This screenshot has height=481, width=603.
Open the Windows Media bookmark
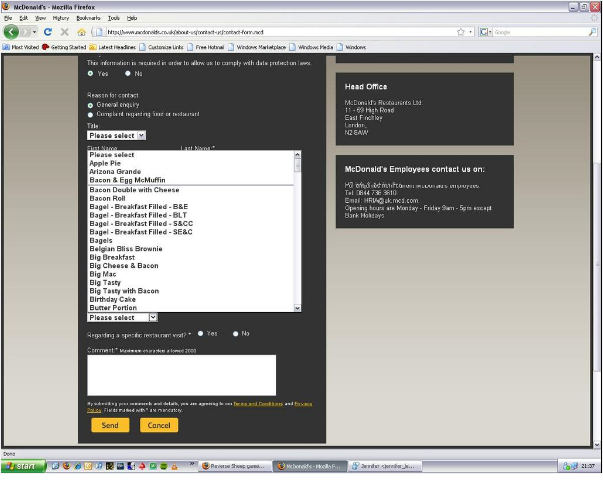[x=311, y=47]
